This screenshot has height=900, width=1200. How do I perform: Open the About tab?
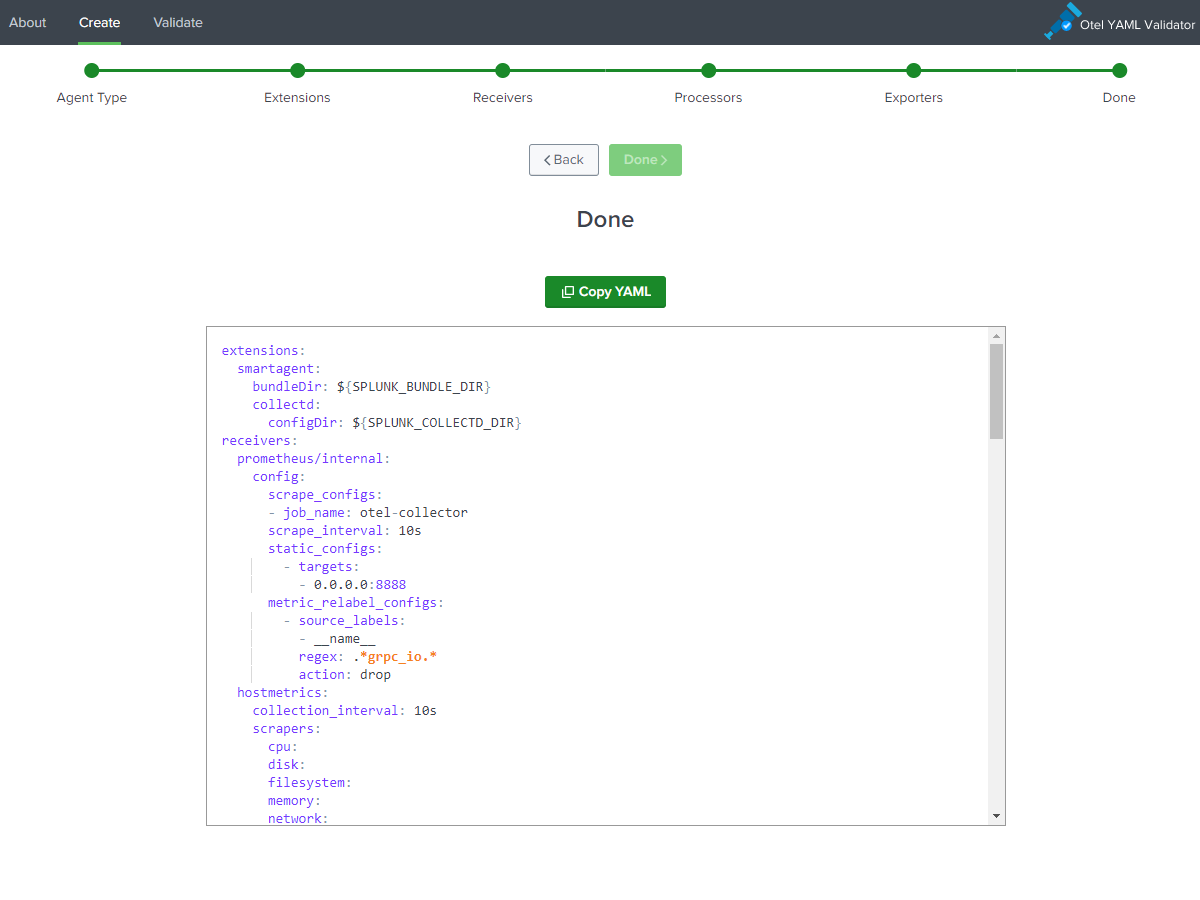click(28, 22)
